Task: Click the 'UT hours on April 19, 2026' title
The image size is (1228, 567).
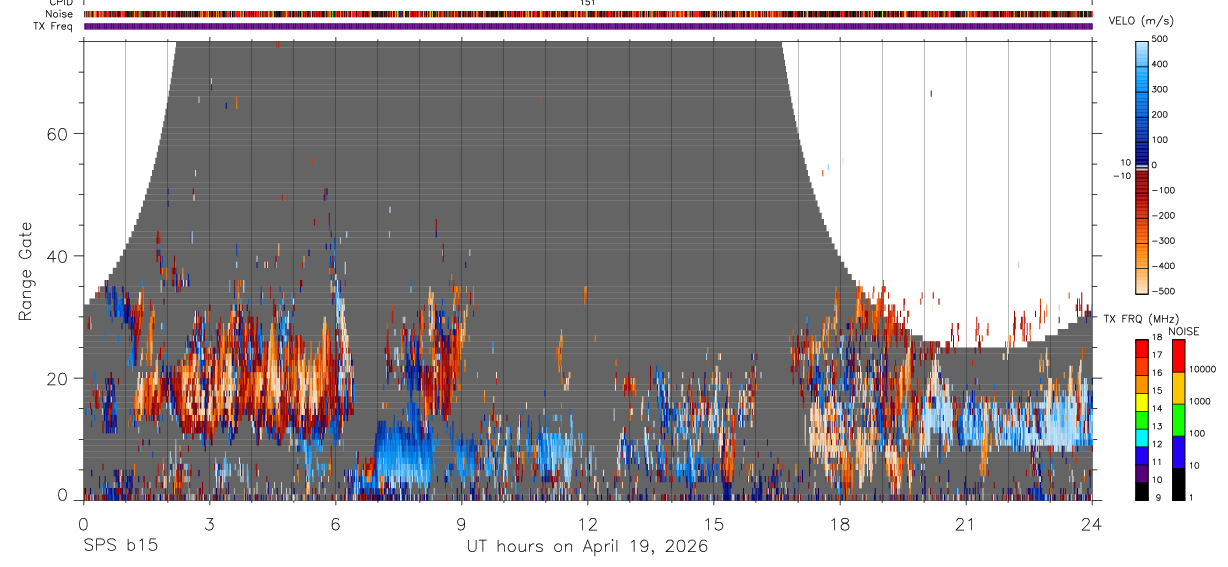Action: pos(587,547)
